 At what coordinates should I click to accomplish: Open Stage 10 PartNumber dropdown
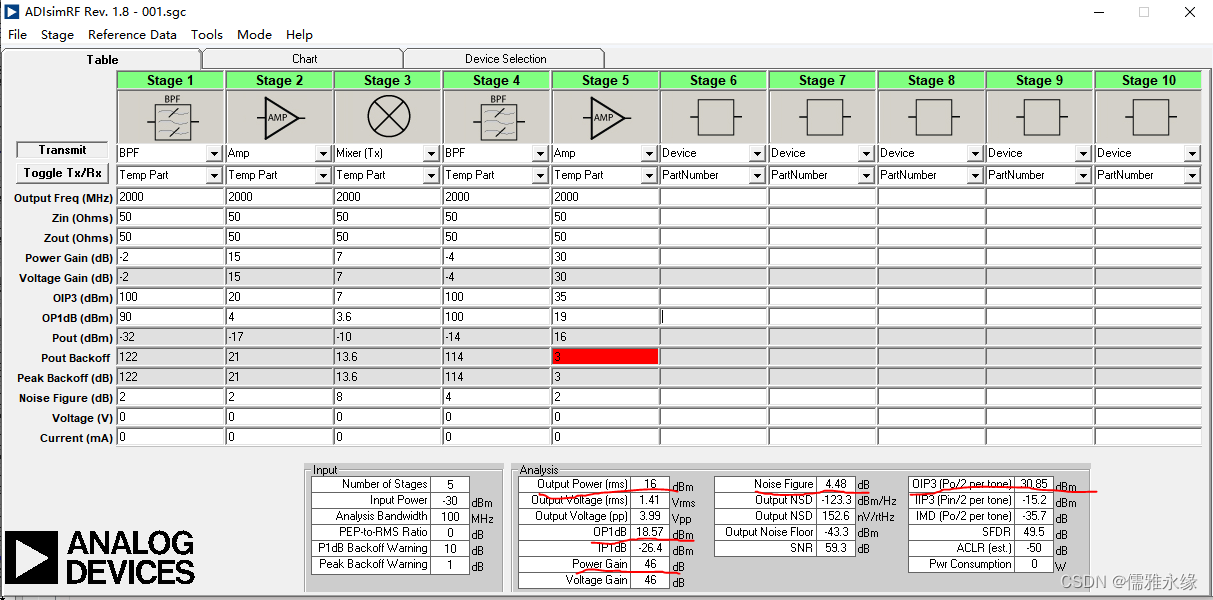coord(1192,176)
